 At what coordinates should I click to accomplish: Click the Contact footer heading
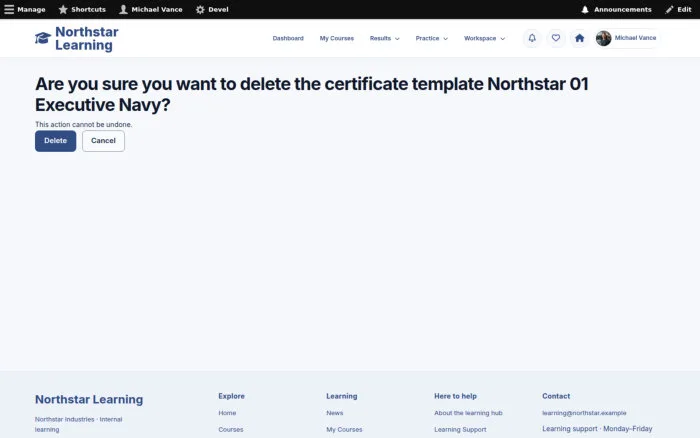coord(556,396)
